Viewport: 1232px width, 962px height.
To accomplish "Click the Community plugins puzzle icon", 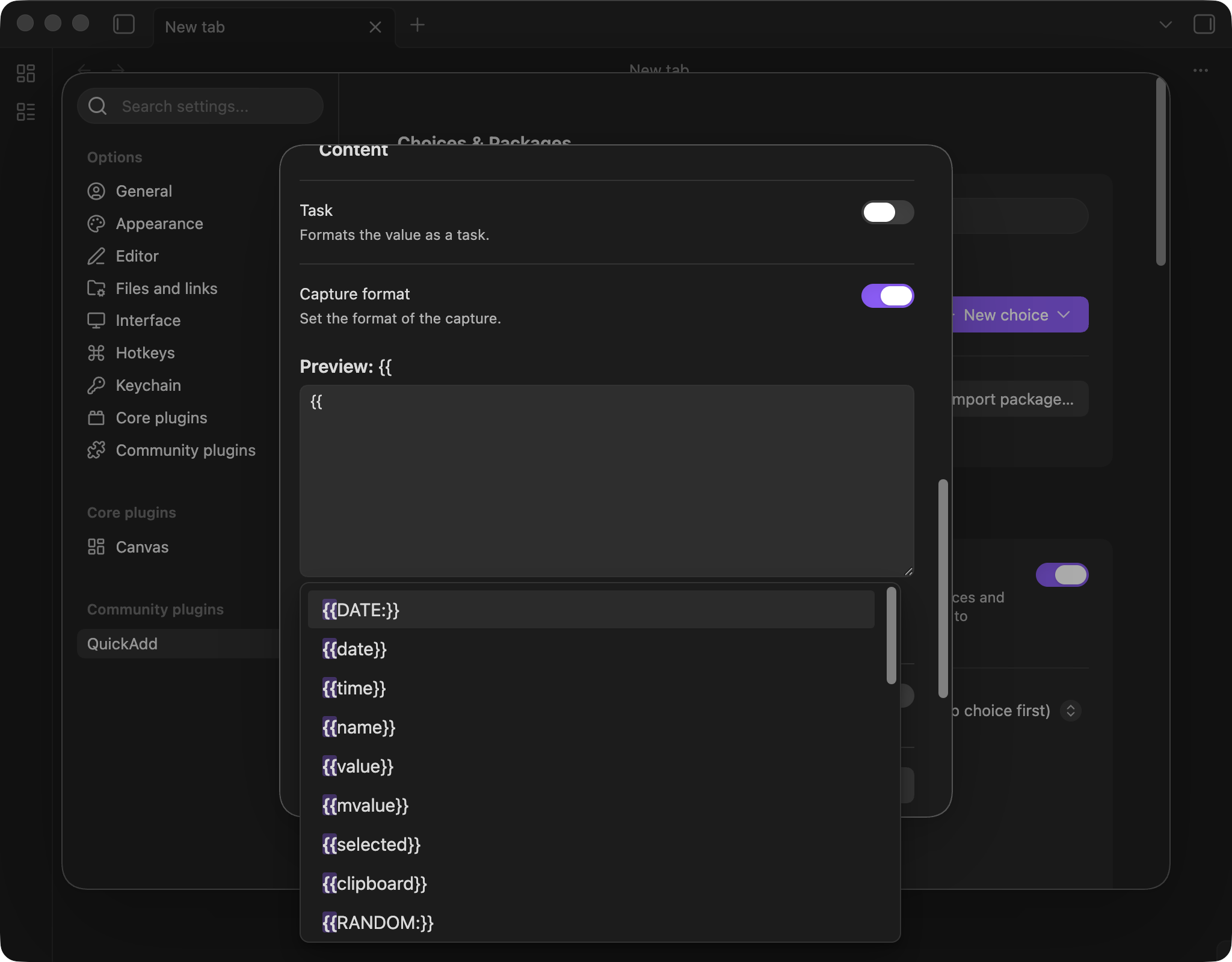I will (96, 450).
